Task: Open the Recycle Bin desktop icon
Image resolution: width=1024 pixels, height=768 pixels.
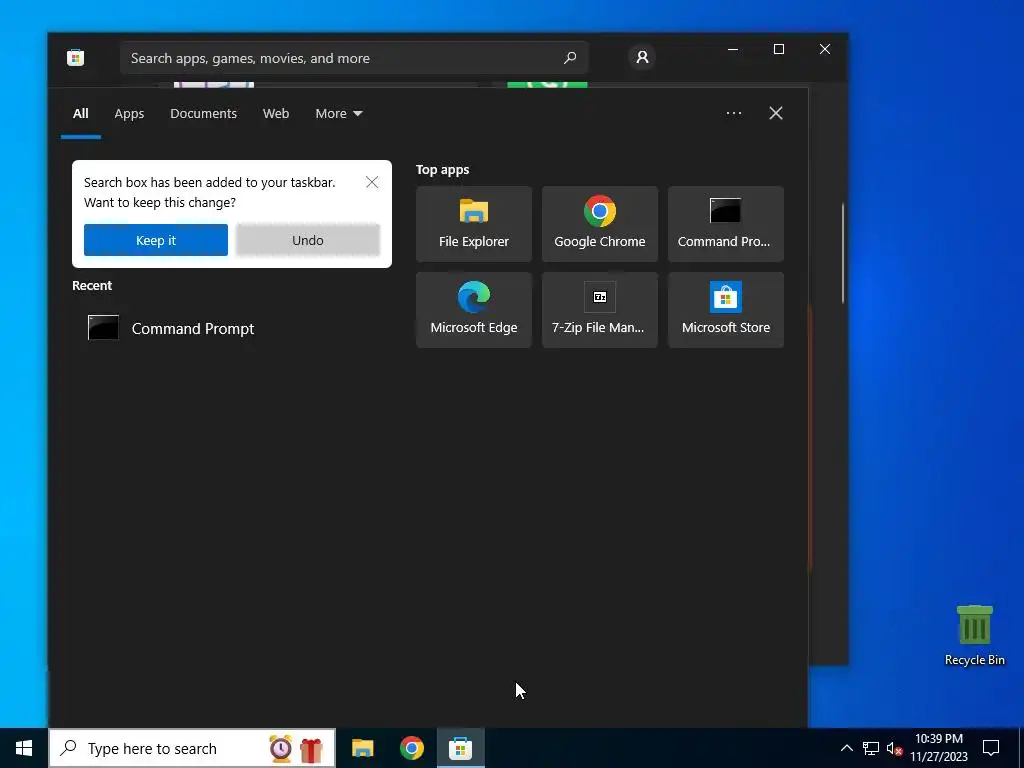Action: click(974, 635)
